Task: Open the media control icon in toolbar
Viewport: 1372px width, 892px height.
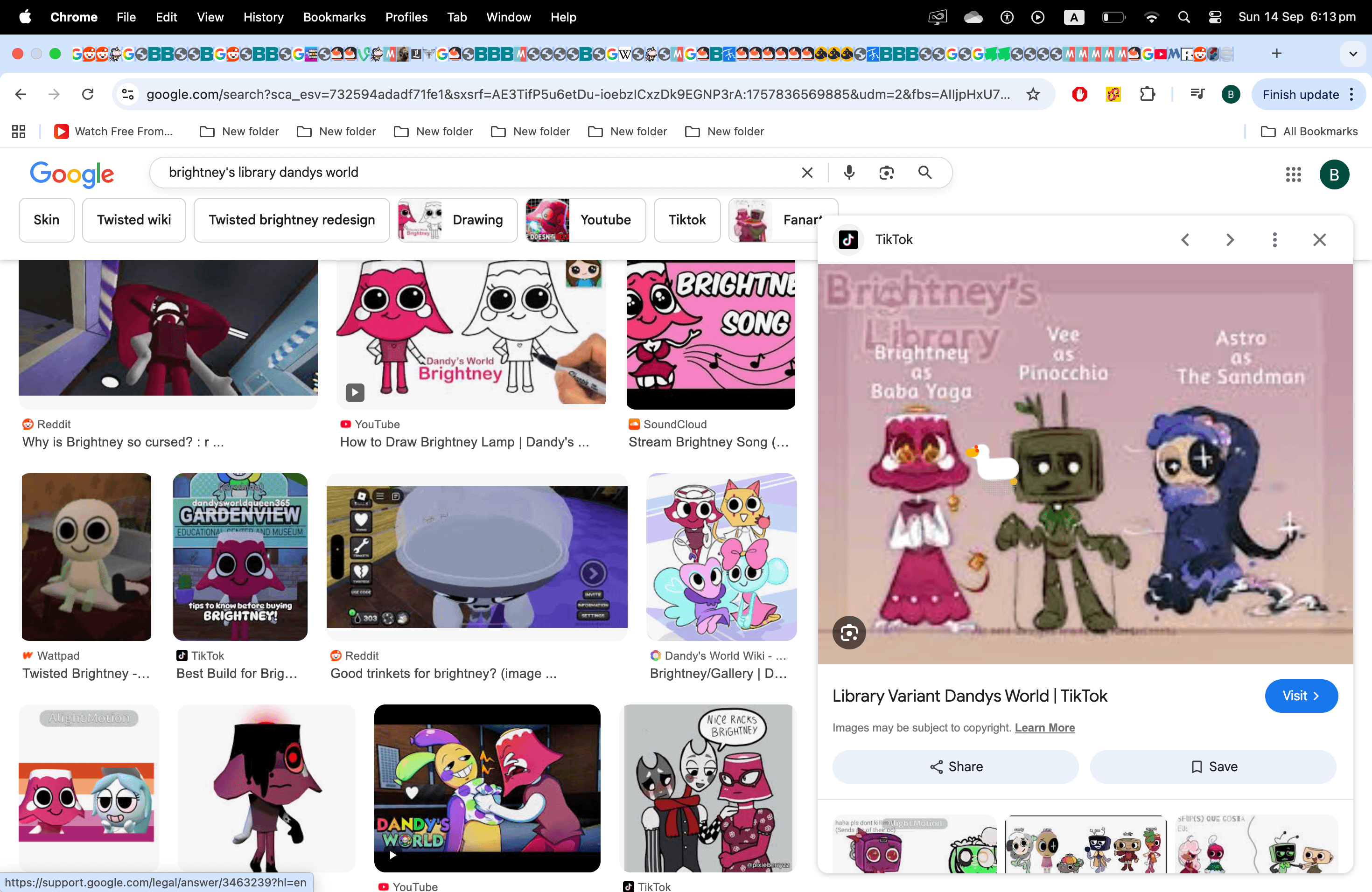Action: [x=1197, y=94]
